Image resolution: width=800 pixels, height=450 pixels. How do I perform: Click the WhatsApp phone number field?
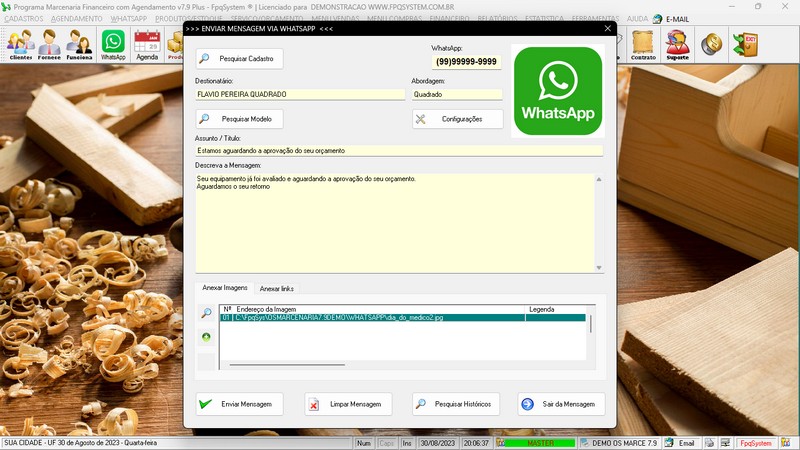[466, 62]
